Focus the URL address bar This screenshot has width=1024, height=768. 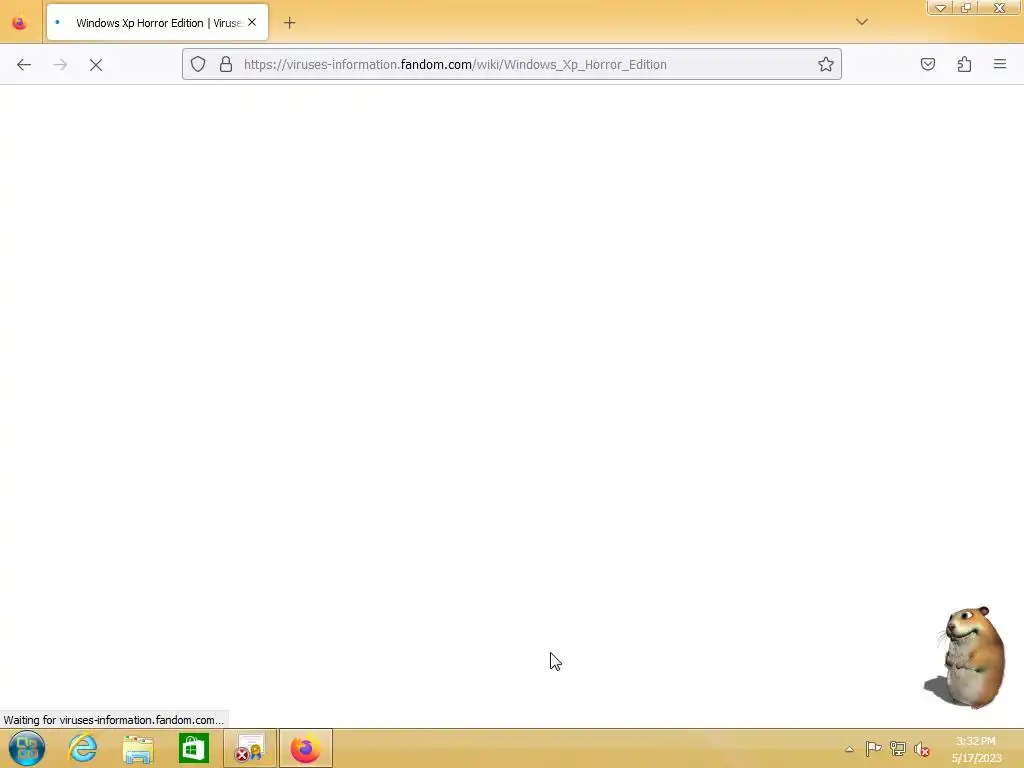pyautogui.click(x=512, y=64)
